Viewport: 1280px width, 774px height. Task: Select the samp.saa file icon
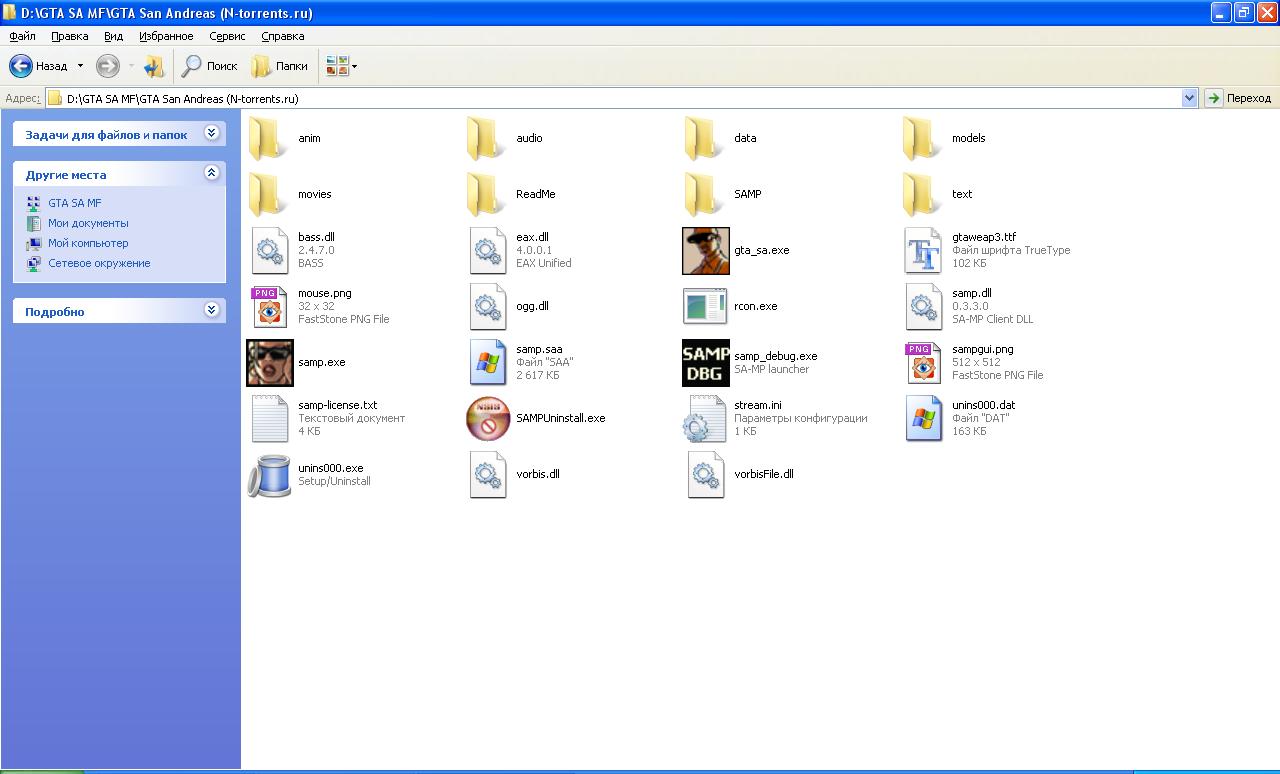point(487,362)
